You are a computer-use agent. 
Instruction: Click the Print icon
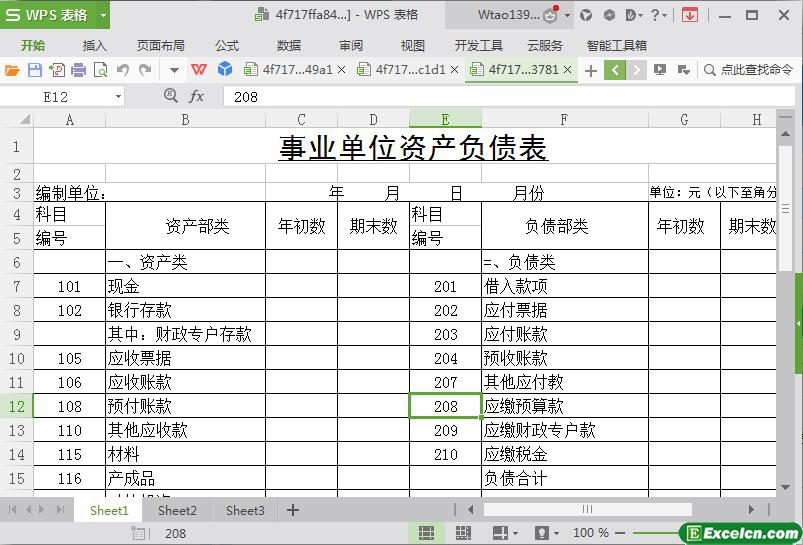pyautogui.click(x=78, y=70)
